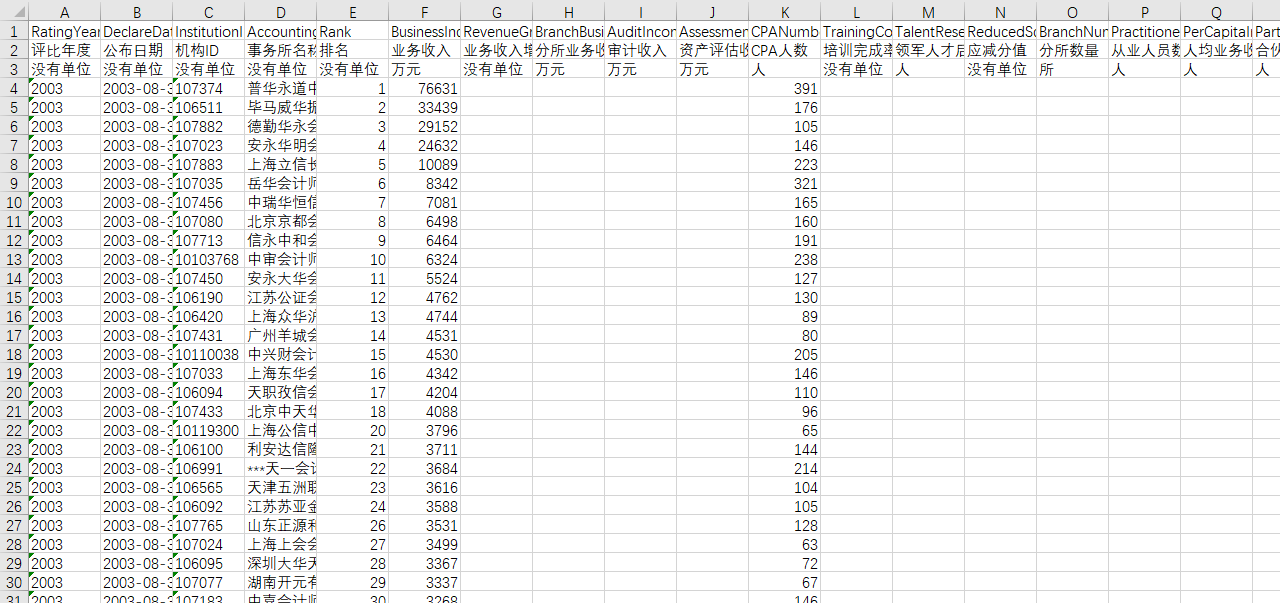Select column O header

(x=1073, y=11)
